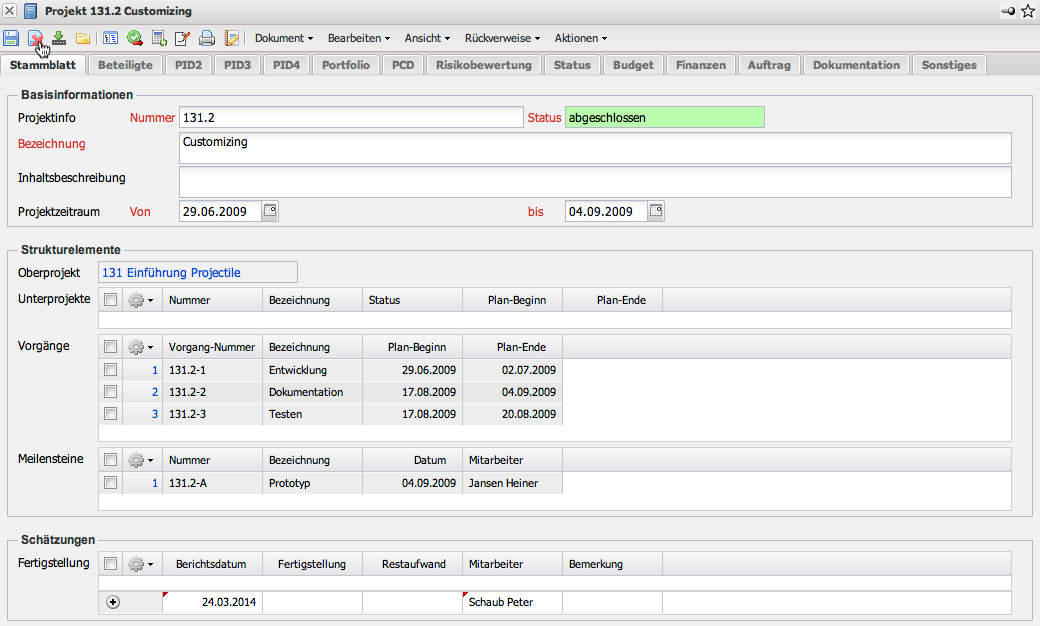1040x626 pixels.
Task: Open the Dokument dropdown menu
Action: pos(284,38)
